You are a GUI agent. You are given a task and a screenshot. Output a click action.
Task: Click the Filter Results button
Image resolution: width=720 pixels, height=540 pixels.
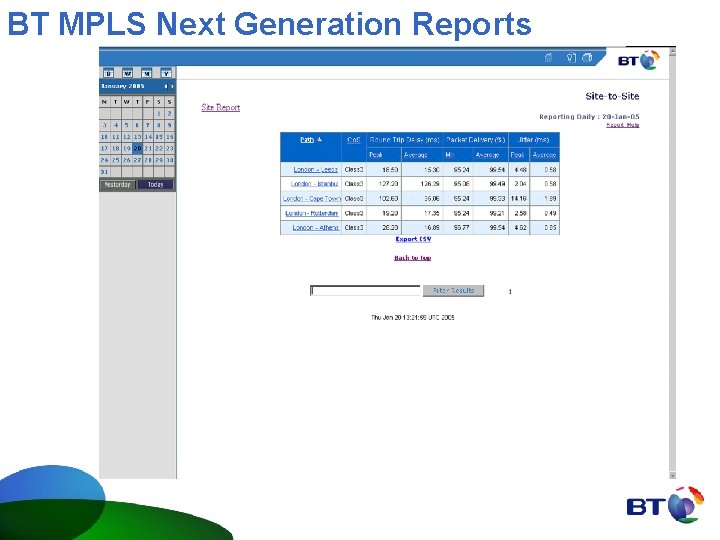[x=453, y=291]
